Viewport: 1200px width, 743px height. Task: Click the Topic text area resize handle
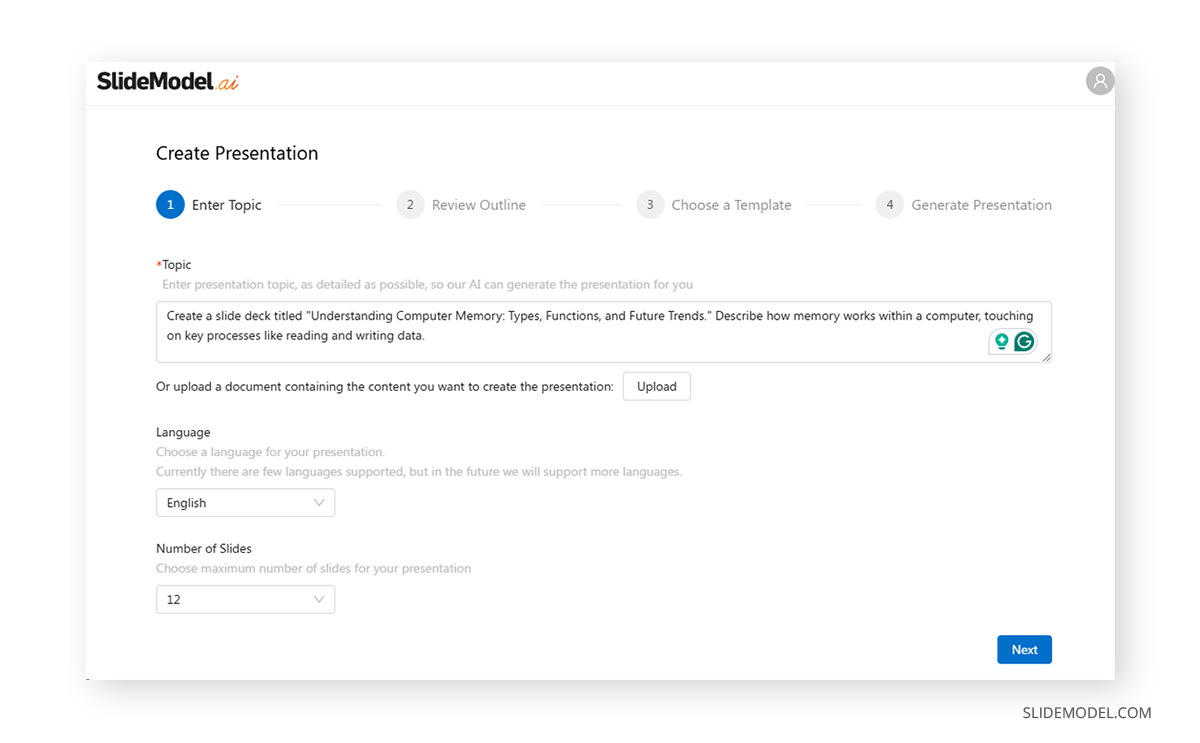click(1046, 357)
